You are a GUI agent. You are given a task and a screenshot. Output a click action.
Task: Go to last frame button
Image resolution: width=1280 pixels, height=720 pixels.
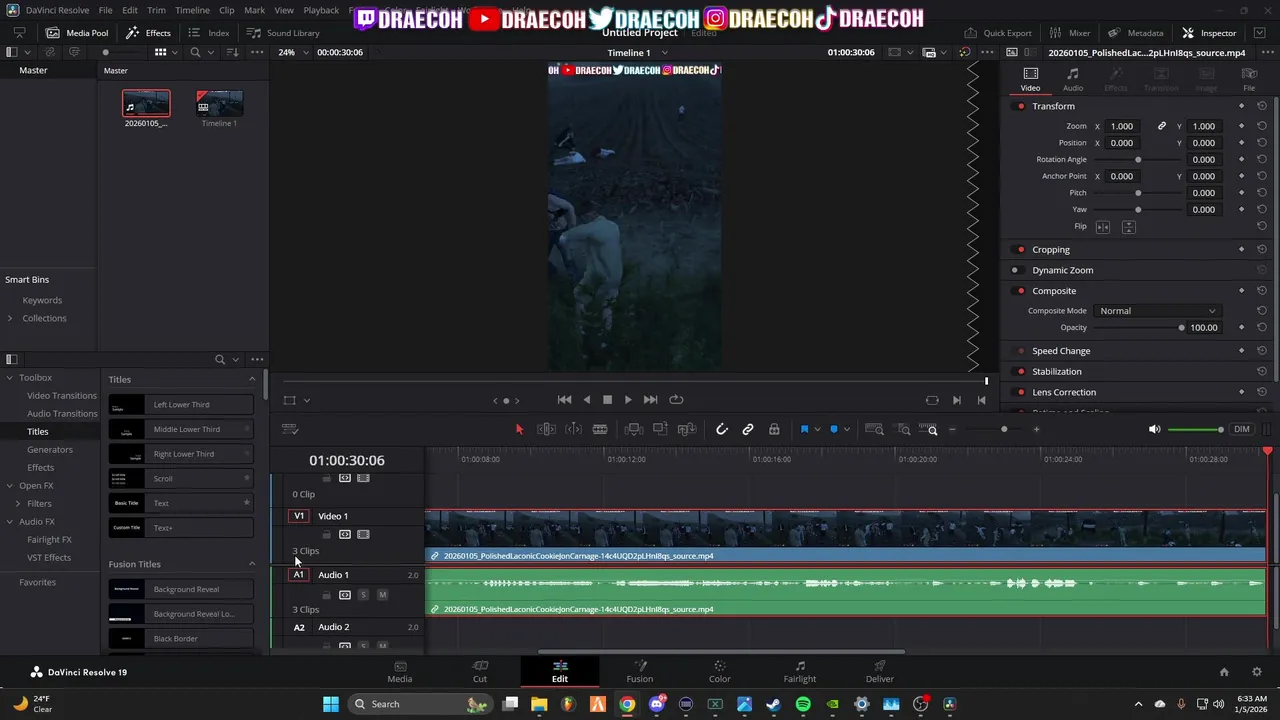point(650,400)
